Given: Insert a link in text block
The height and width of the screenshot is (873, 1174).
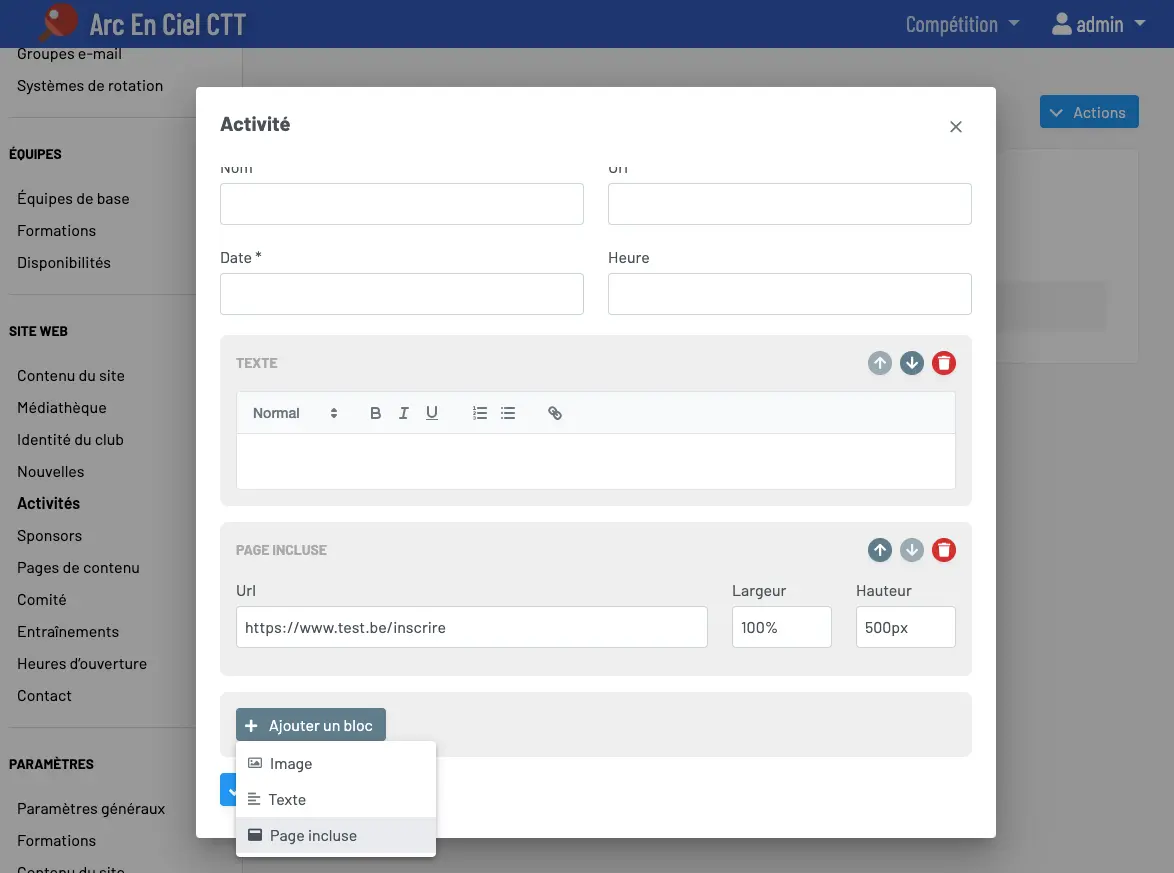Looking at the screenshot, I should [555, 413].
